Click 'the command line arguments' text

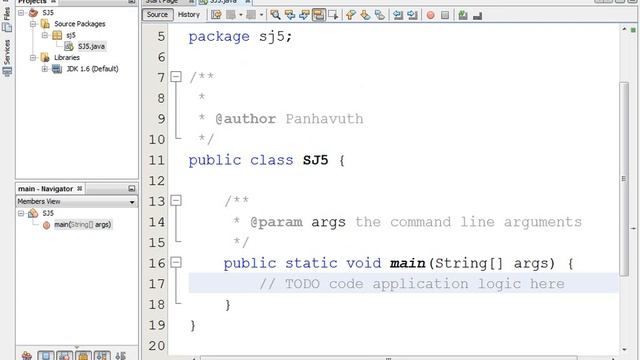(x=468, y=222)
